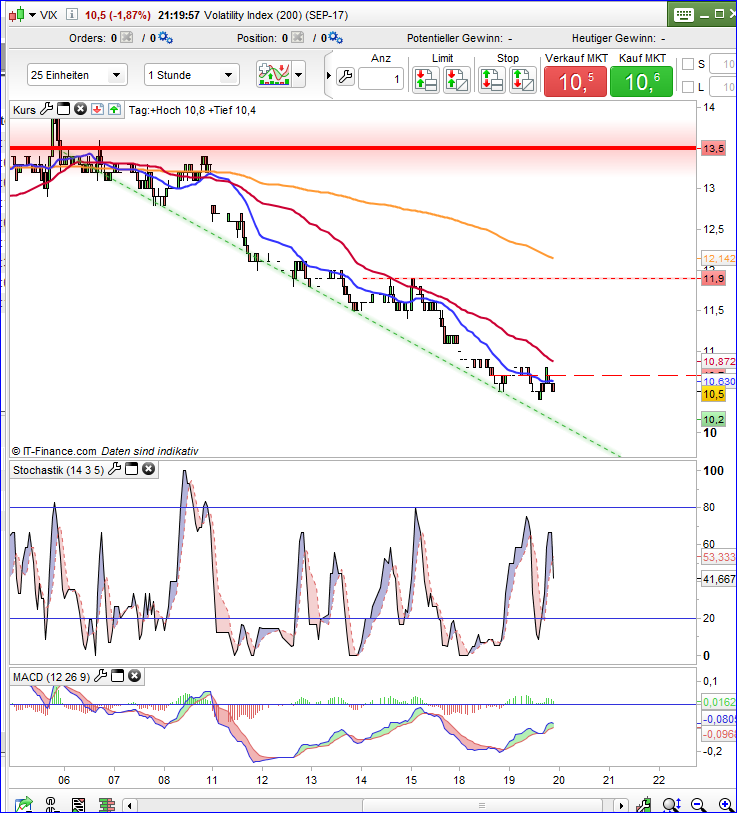
Task: Collapse the order panel triangle arrow
Action: click(x=329, y=76)
